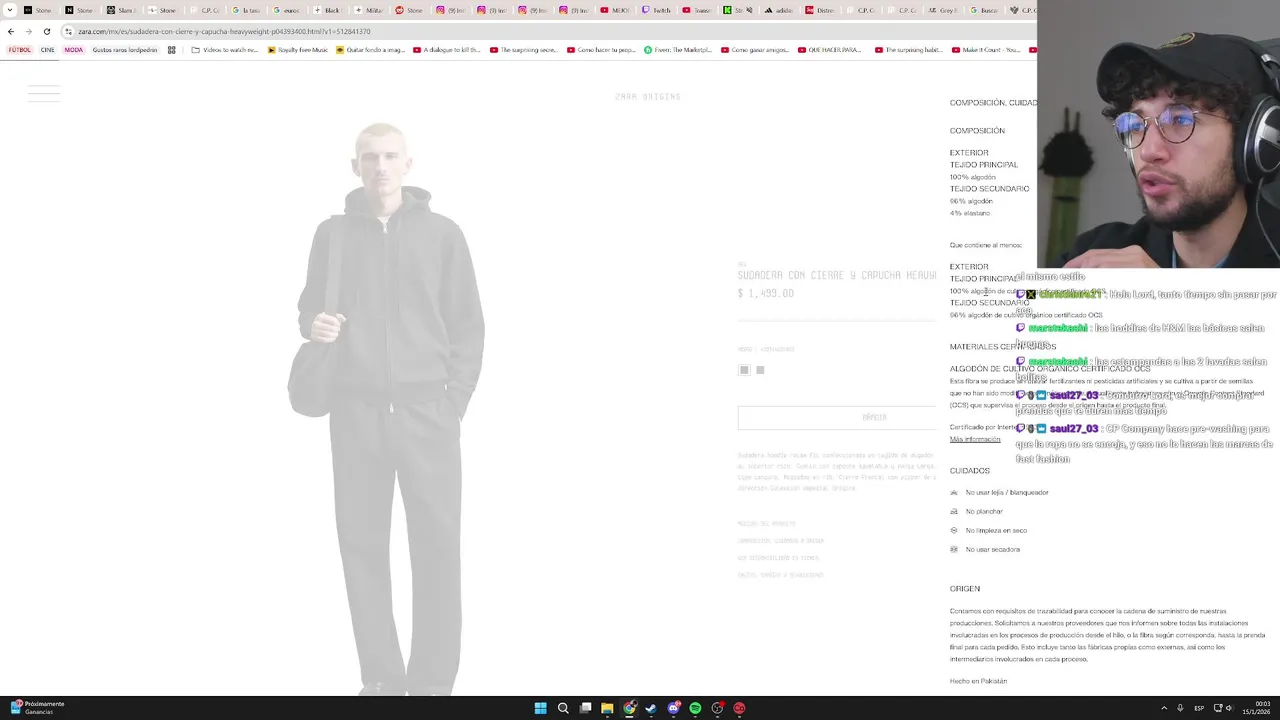This screenshot has height=720, width=1280.
Task: Switch ESP keyboard language indicator
Action: pyautogui.click(x=1199, y=708)
